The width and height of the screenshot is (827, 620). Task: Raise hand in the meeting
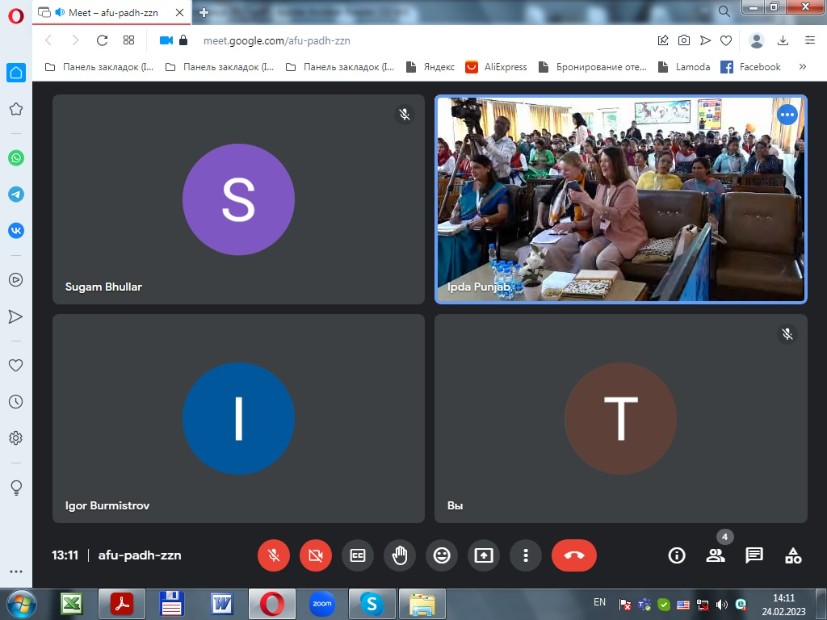[400, 555]
